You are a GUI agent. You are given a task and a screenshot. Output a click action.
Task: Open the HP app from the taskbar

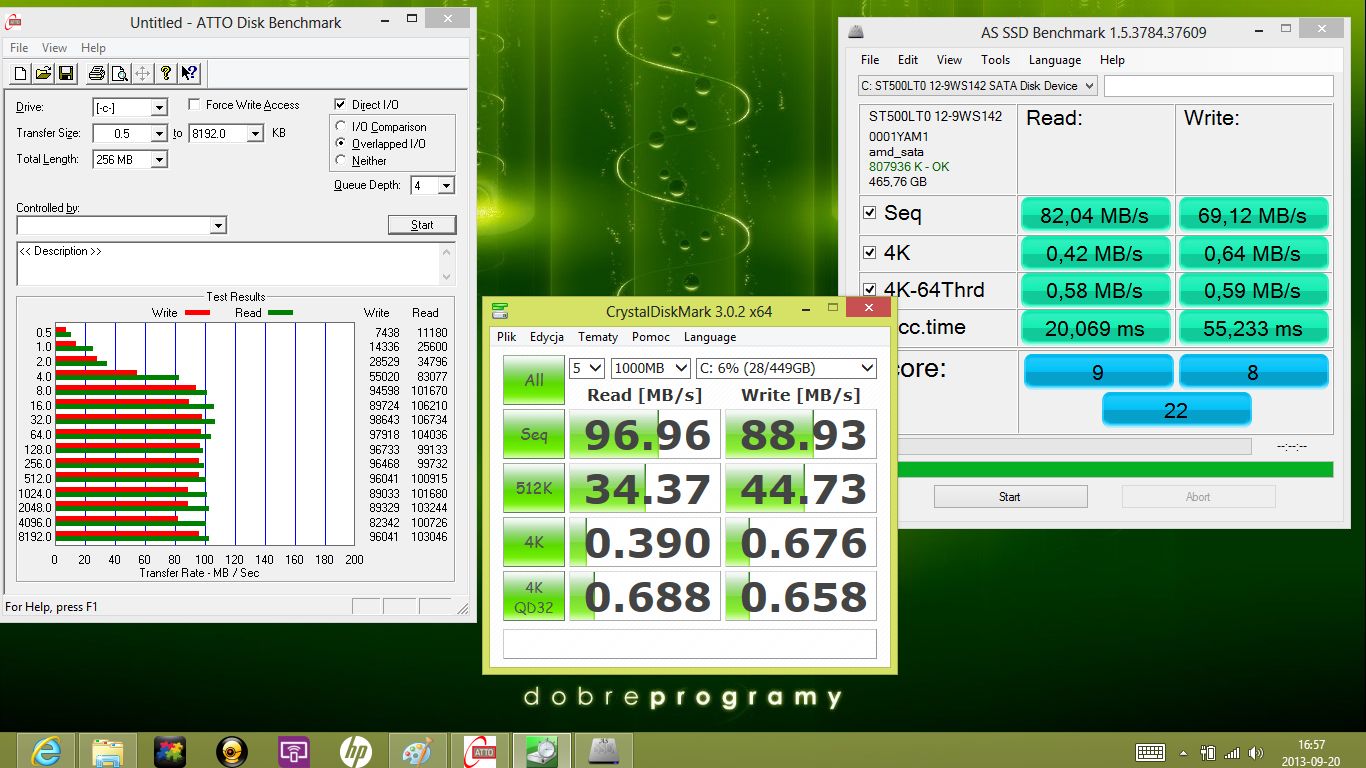click(x=356, y=750)
